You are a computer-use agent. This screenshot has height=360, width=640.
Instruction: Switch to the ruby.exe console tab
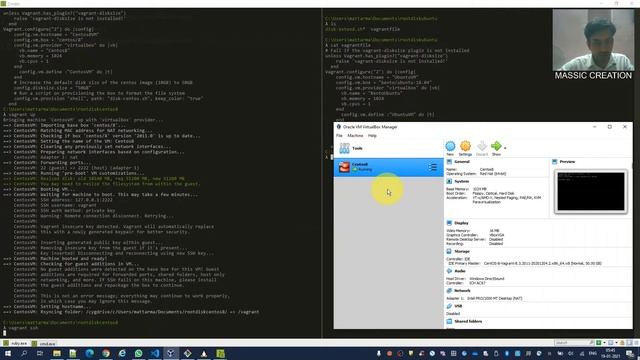click(16, 344)
